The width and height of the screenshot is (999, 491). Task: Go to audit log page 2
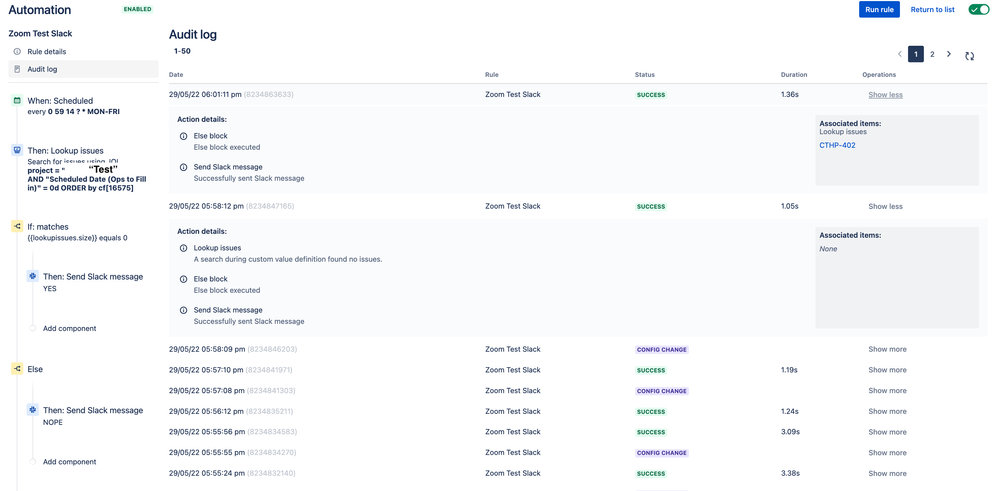(x=932, y=55)
